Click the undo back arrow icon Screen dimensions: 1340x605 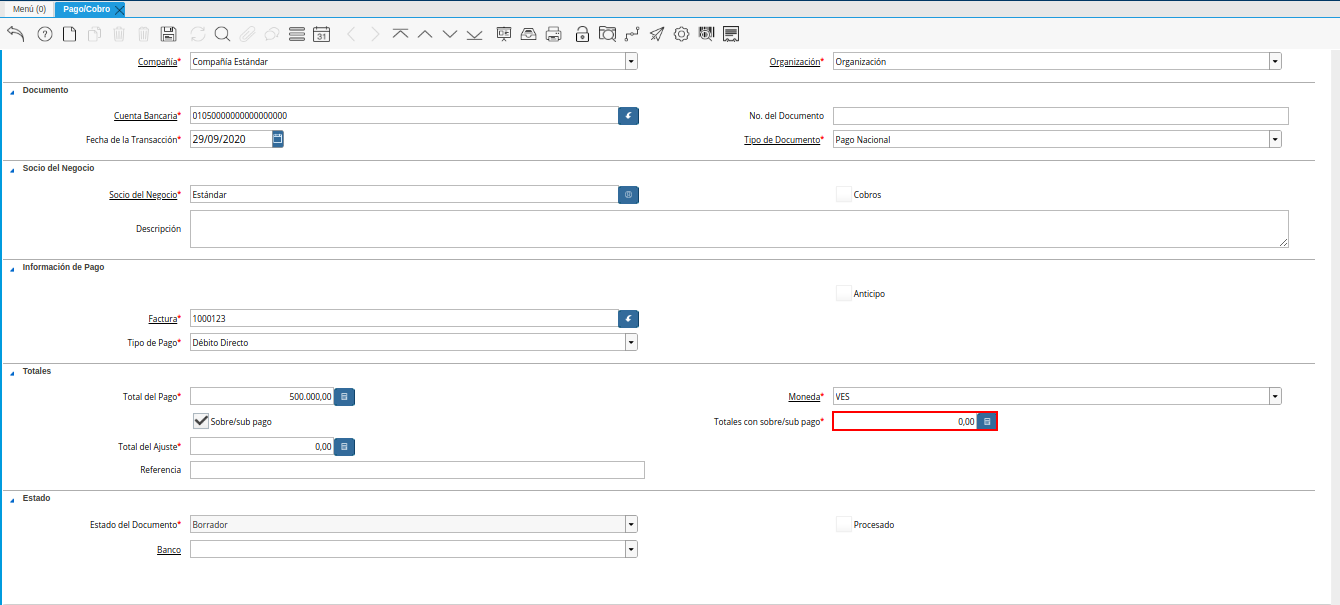(x=15, y=34)
